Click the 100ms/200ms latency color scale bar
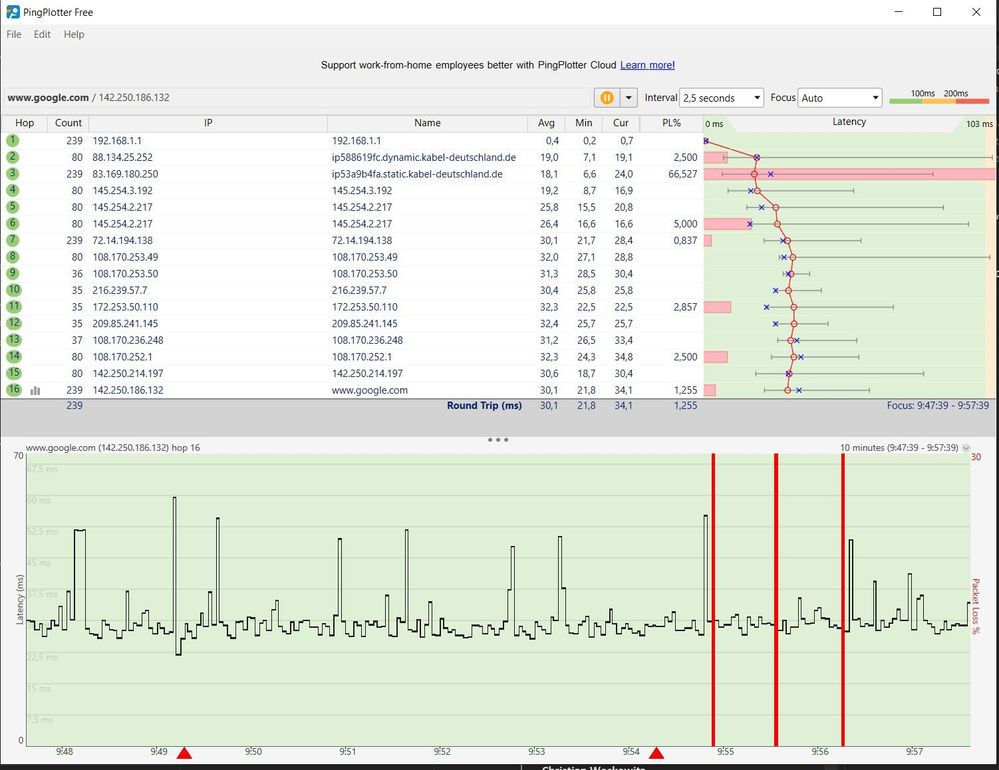 click(x=938, y=100)
